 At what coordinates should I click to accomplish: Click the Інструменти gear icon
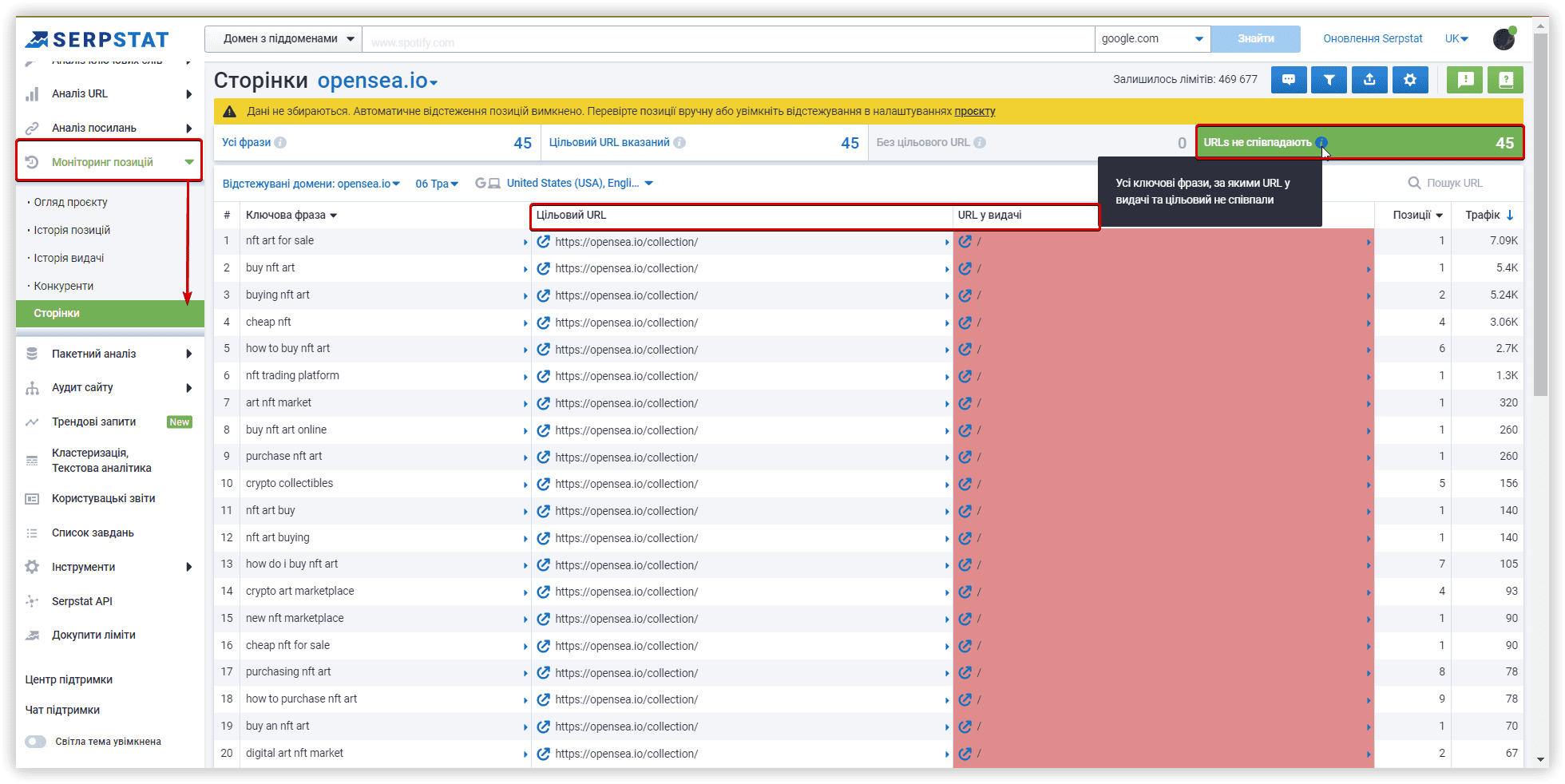click(x=32, y=567)
